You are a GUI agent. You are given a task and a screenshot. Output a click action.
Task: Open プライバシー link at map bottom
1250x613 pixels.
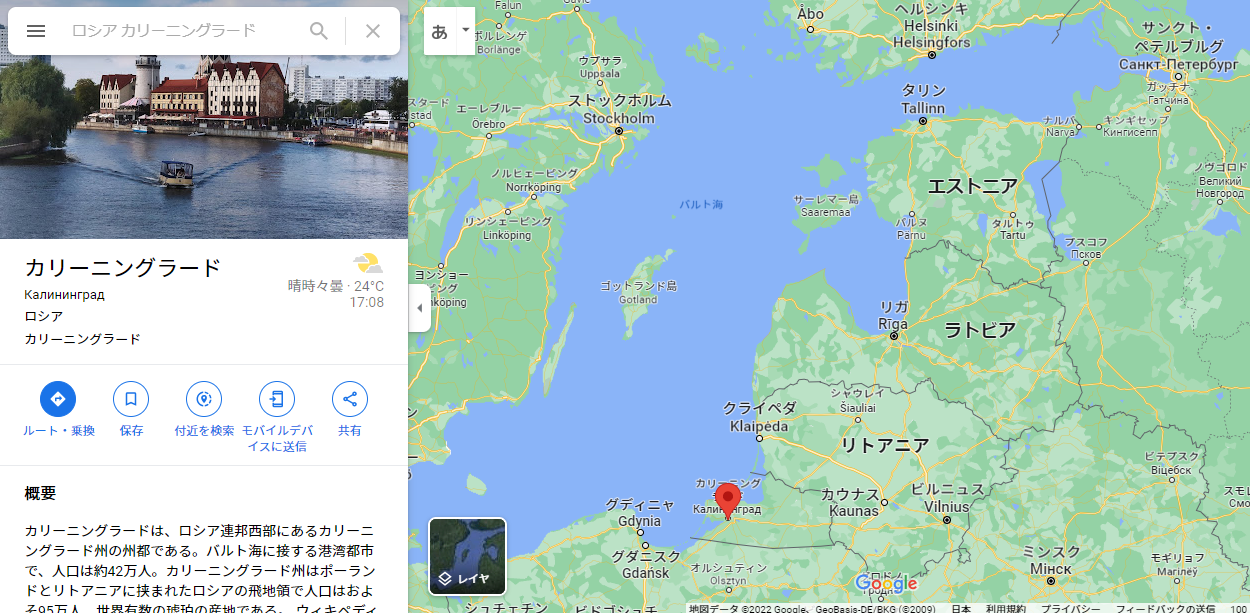1071,608
